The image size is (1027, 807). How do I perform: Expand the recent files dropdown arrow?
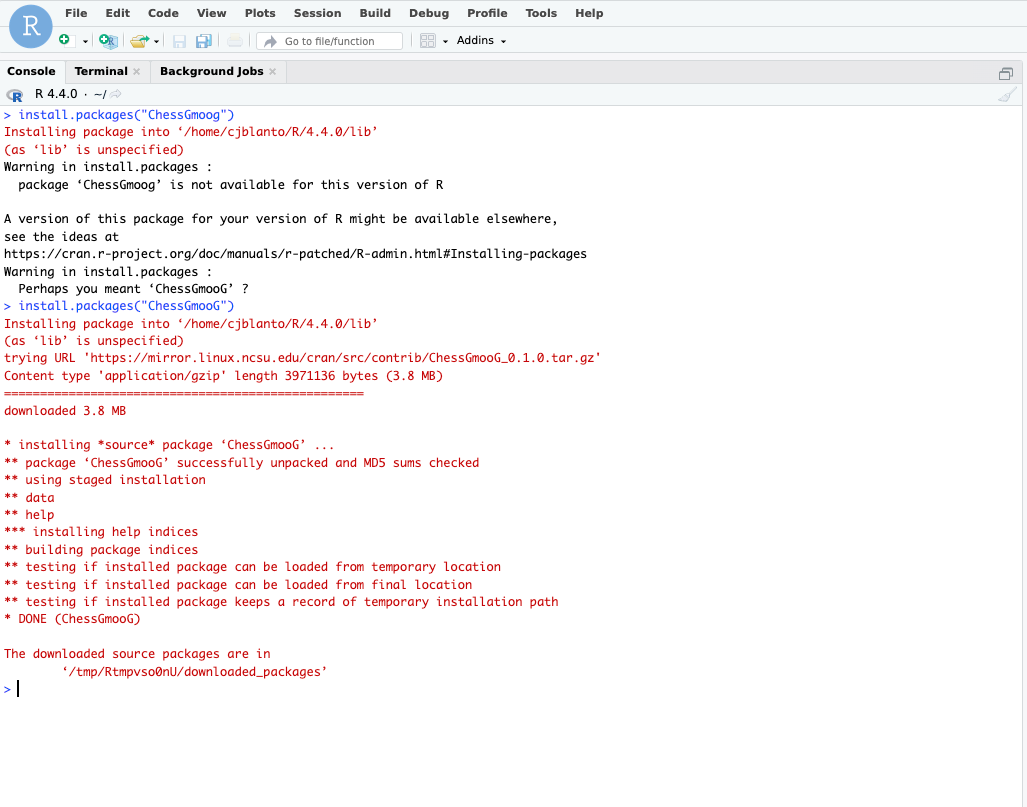[157, 41]
